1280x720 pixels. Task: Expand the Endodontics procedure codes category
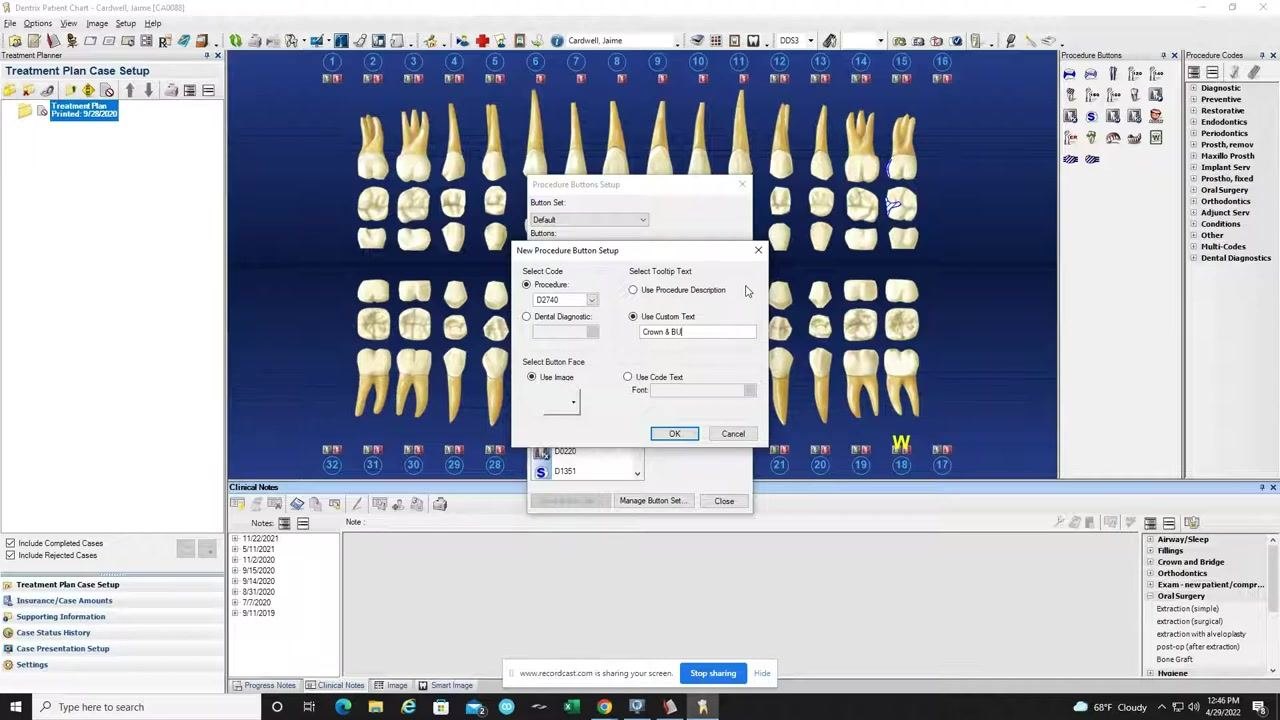(x=1193, y=122)
